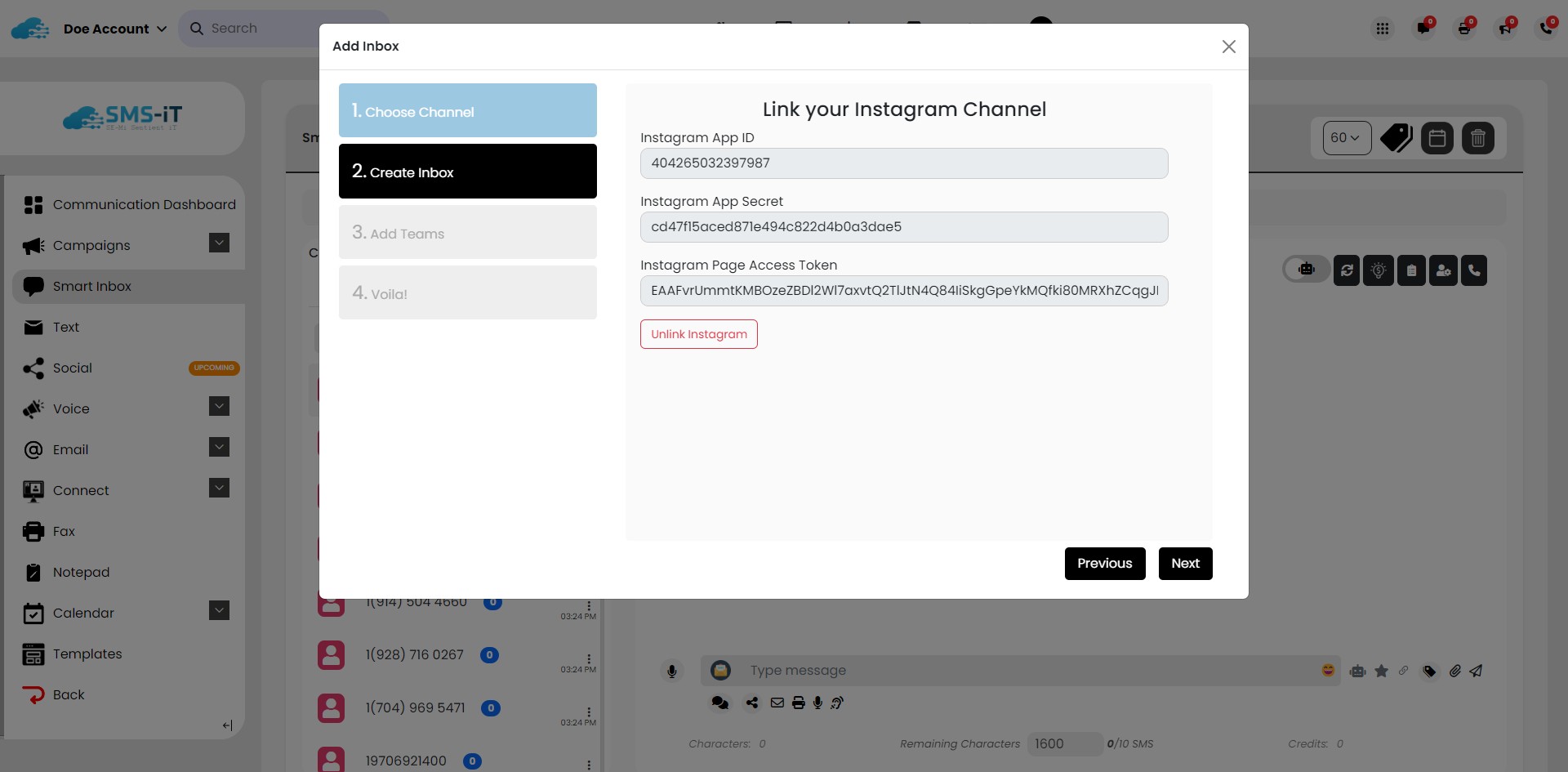Open the 60 per-page dropdown
The height and width of the screenshot is (772, 1568).
click(x=1347, y=138)
